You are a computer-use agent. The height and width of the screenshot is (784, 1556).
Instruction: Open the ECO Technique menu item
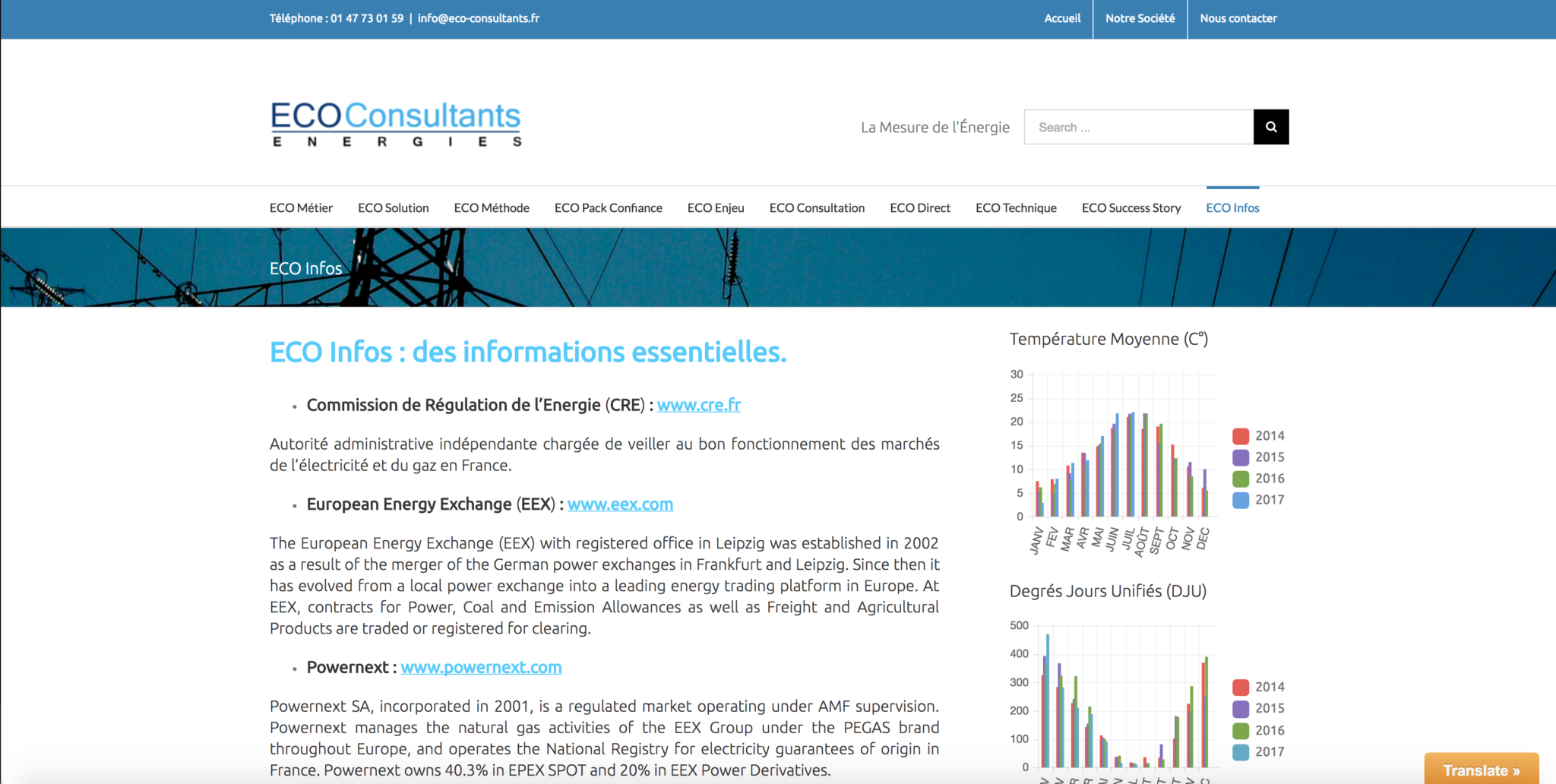tap(1016, 207)
